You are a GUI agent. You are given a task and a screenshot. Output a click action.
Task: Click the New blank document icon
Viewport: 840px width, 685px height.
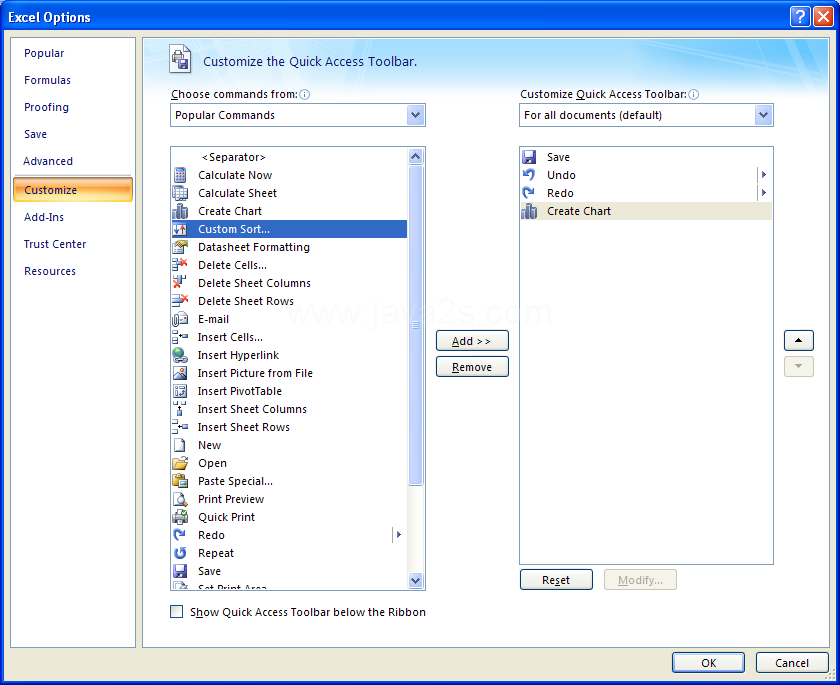point(180,445)
